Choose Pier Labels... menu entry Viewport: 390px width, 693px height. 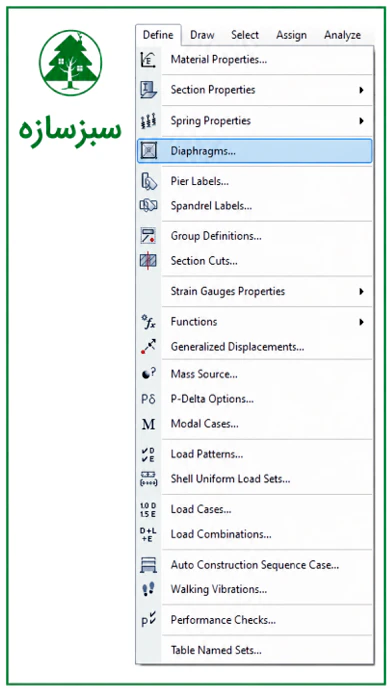click(255, 181)
